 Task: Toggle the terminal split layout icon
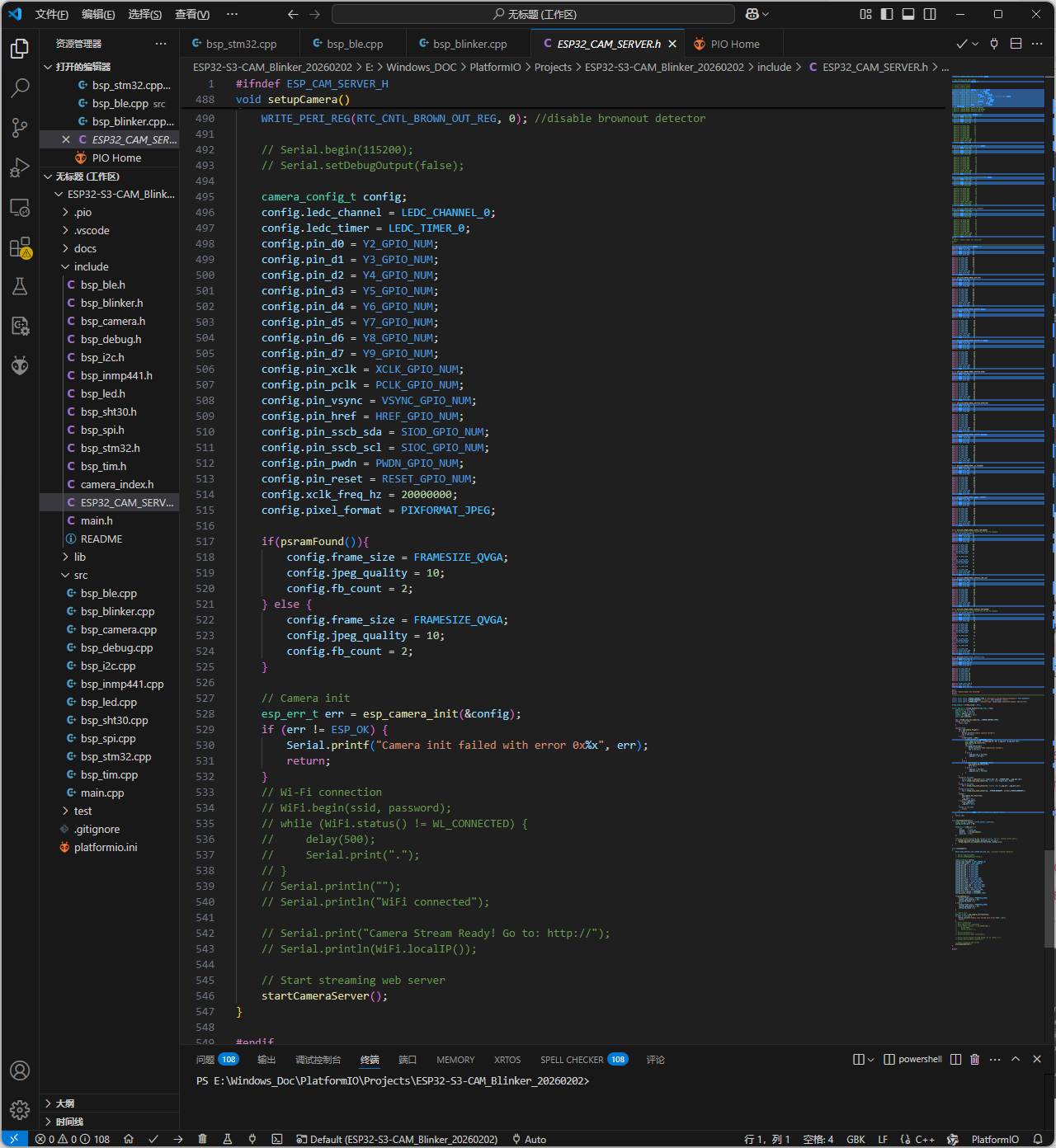pos(955,1059)
